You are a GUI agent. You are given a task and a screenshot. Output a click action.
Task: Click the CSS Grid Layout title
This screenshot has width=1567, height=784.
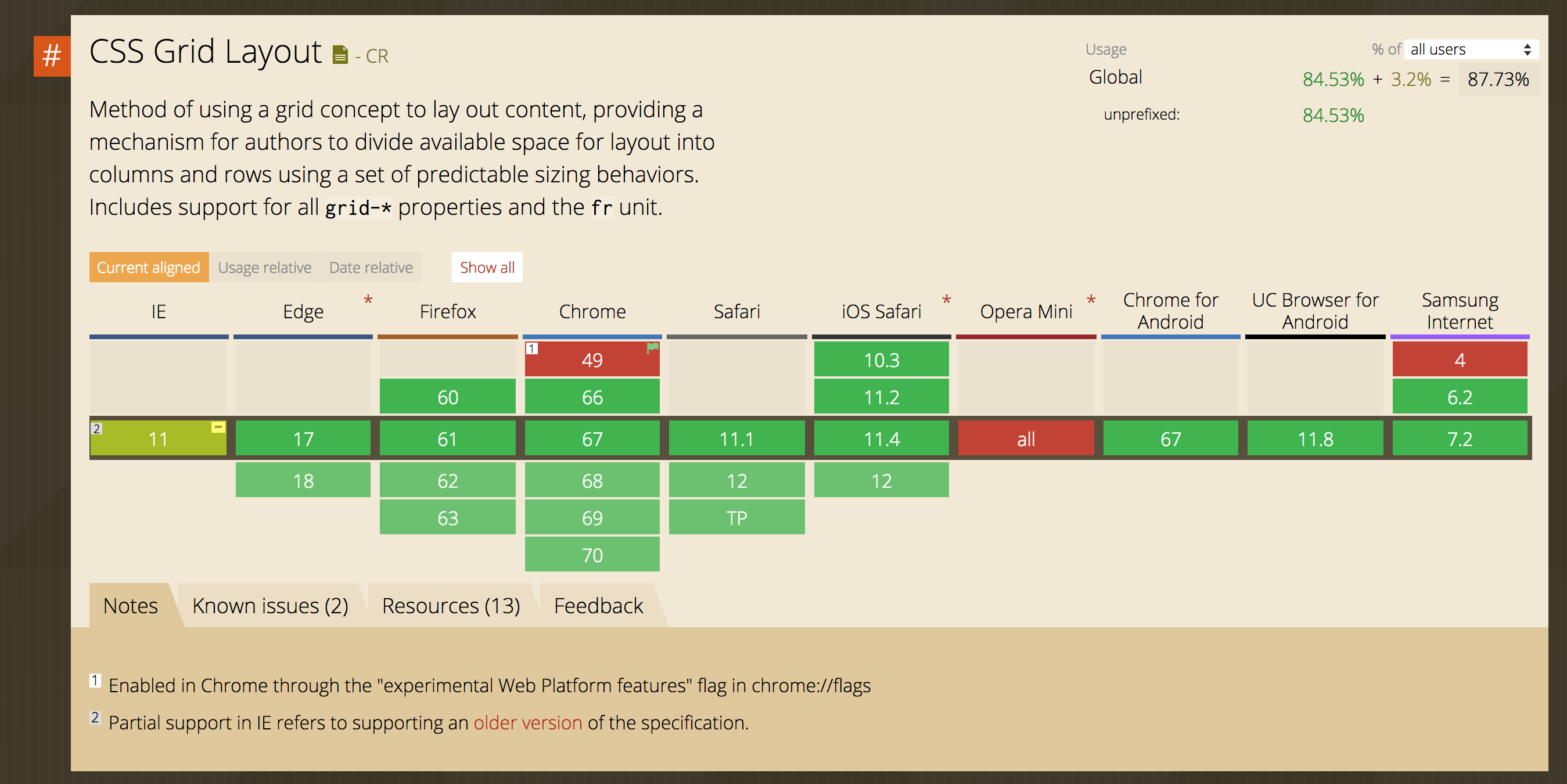pos(206,51)
